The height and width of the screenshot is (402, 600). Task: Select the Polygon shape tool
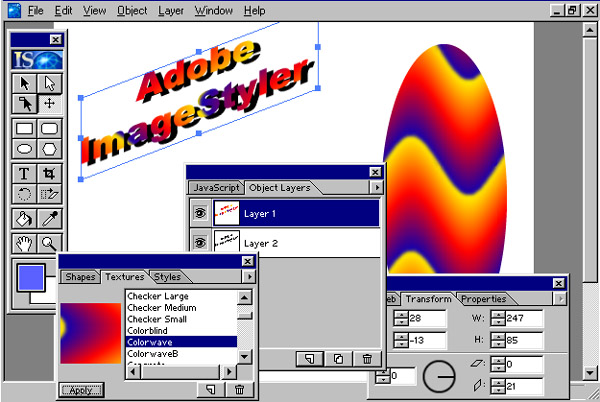[50, 149]
